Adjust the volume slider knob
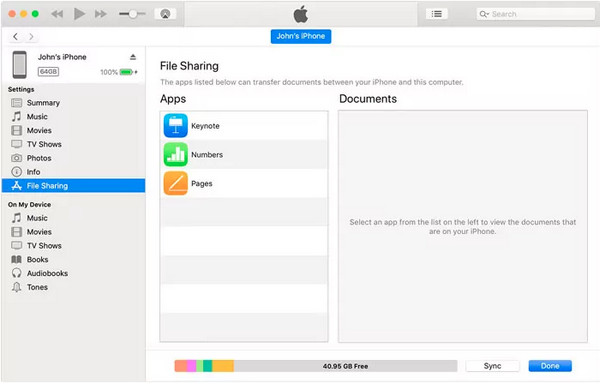This screenshot has height=384, width=600. pos(133,14)
